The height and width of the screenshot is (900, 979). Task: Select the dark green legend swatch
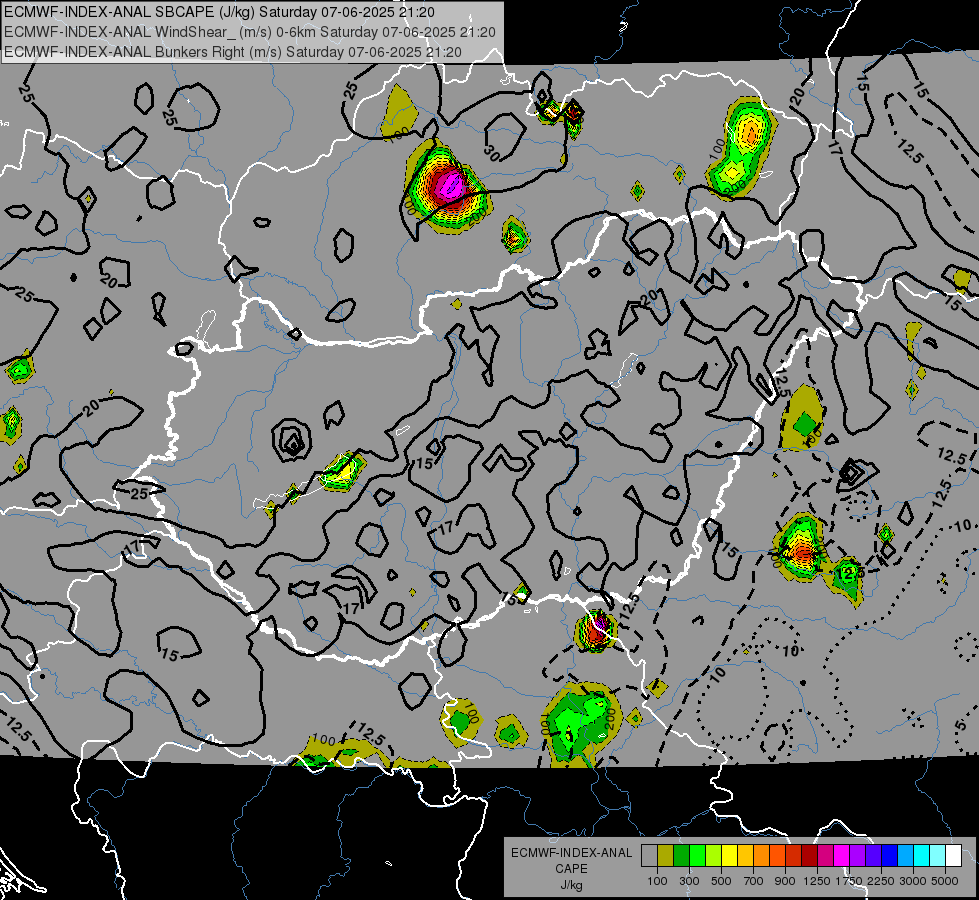pos(681,856)
